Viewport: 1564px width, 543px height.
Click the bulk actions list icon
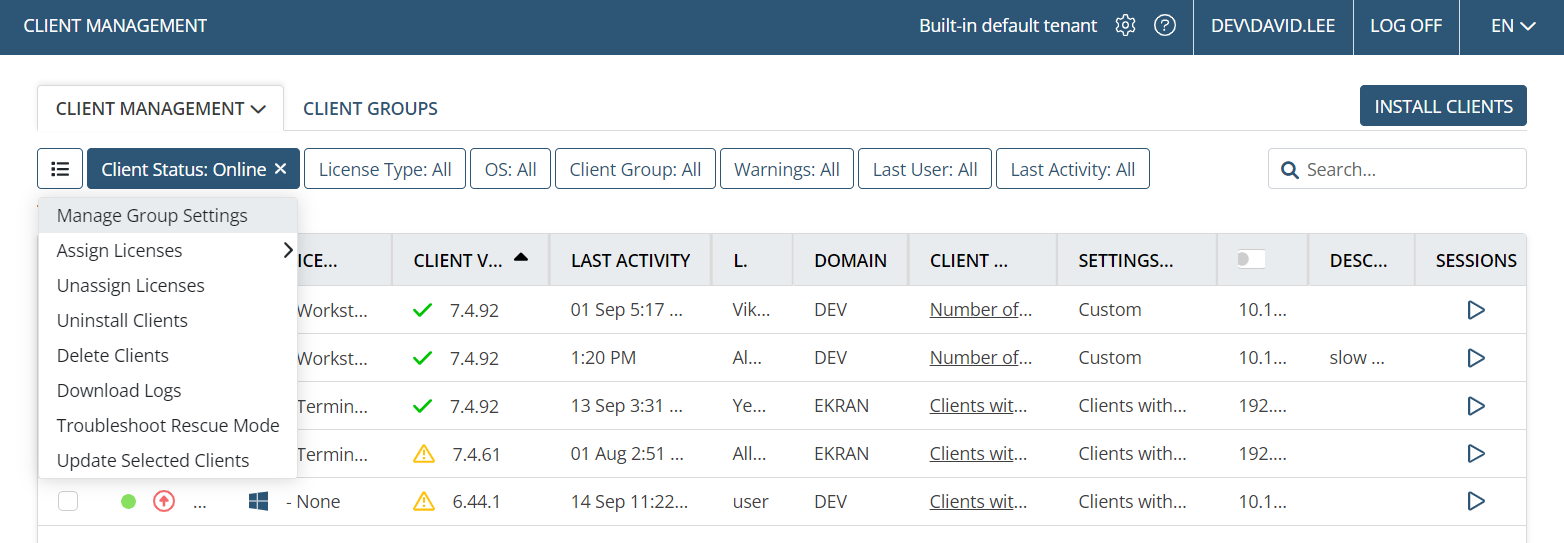pyautogui.click(x=60, y=169)
